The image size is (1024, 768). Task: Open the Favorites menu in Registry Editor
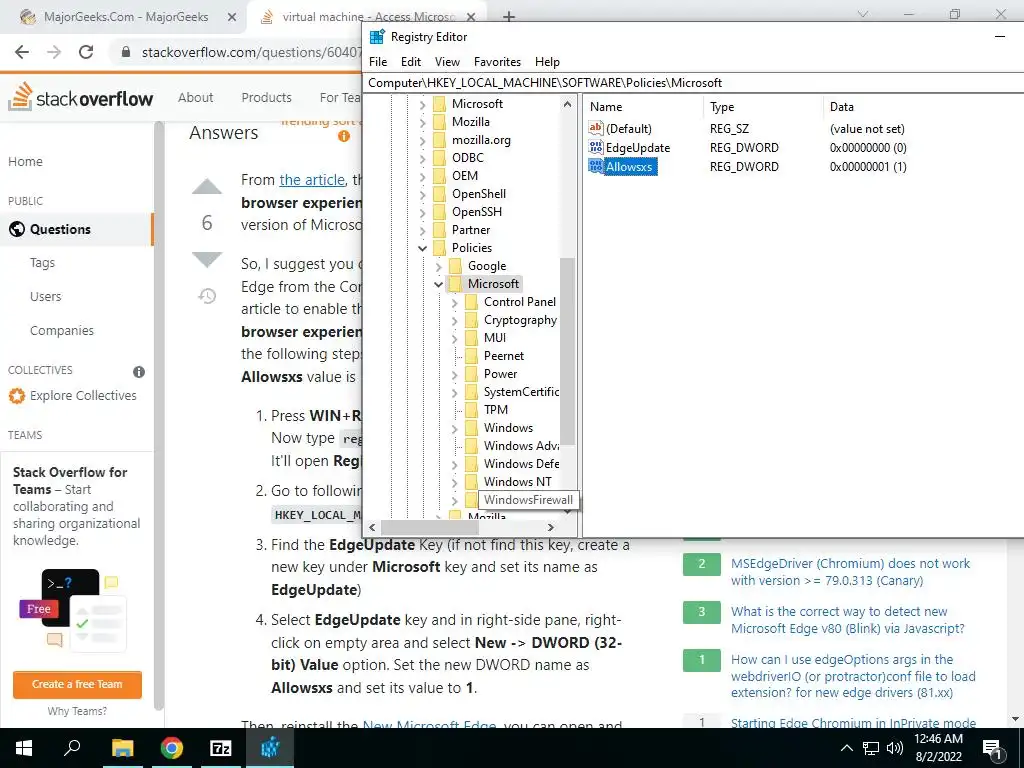coord(498,61)
